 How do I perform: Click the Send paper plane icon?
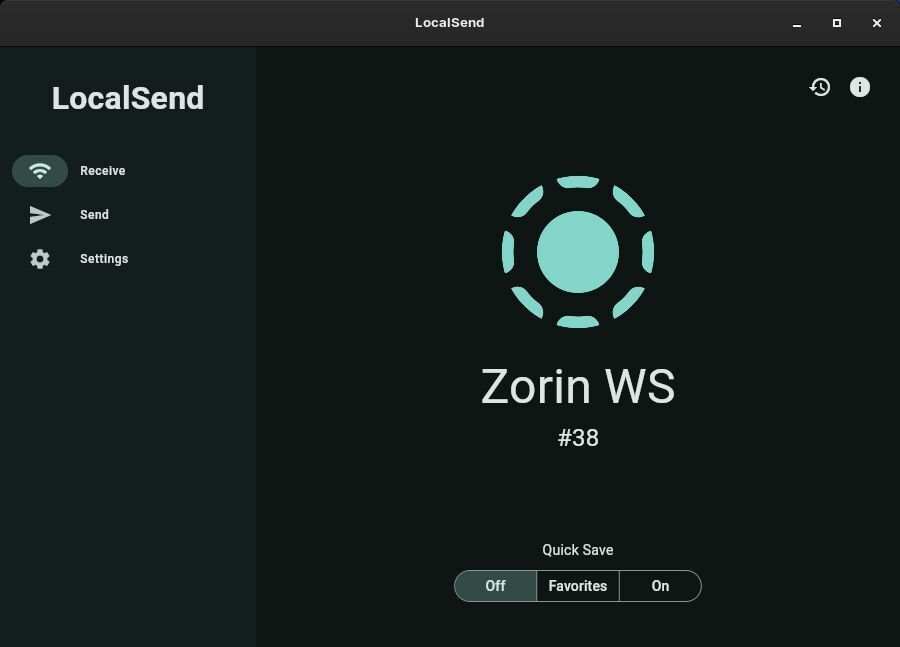click(x=40, y=215)
